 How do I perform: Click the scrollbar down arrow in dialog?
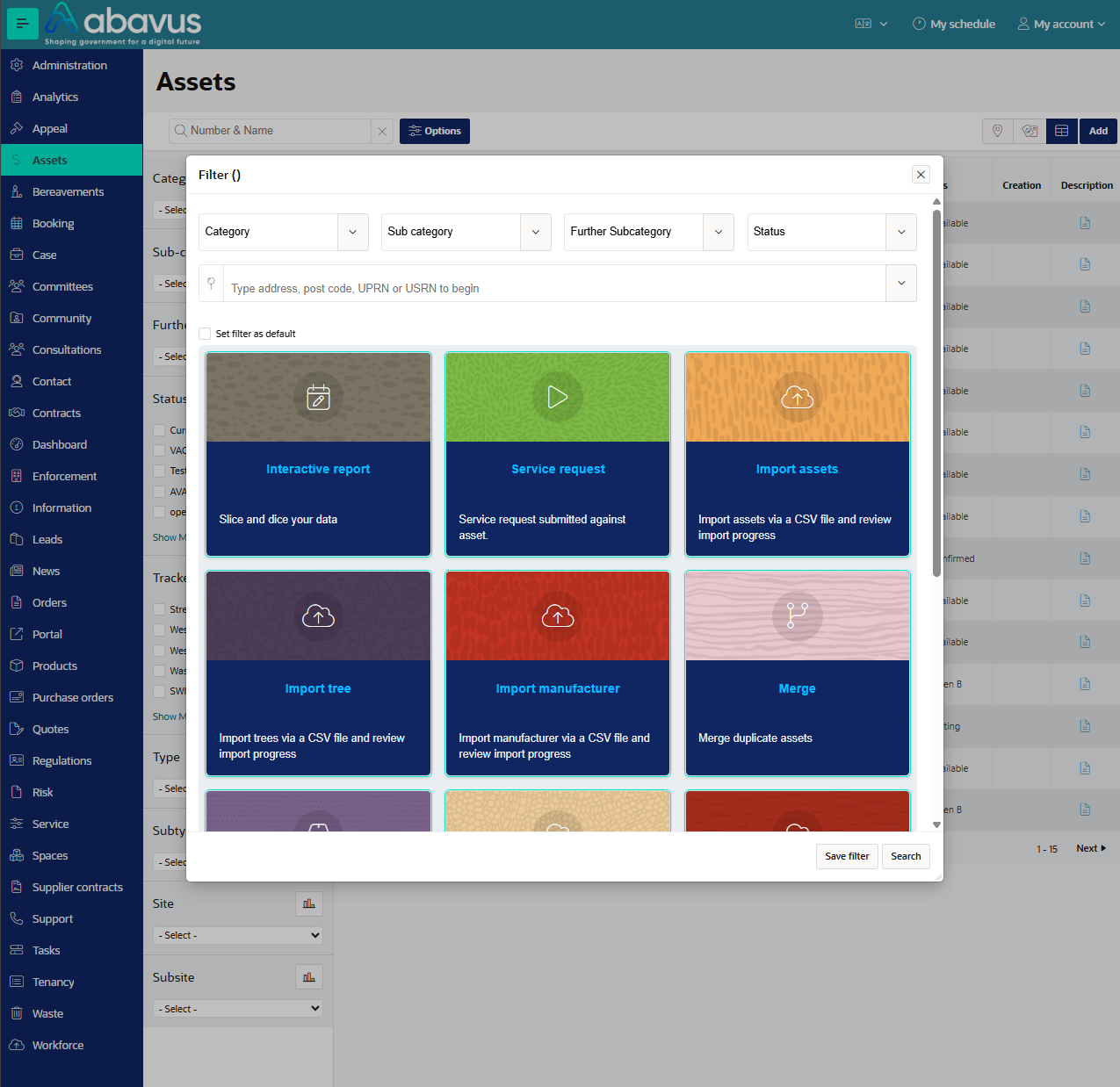(x=936, y=824)
